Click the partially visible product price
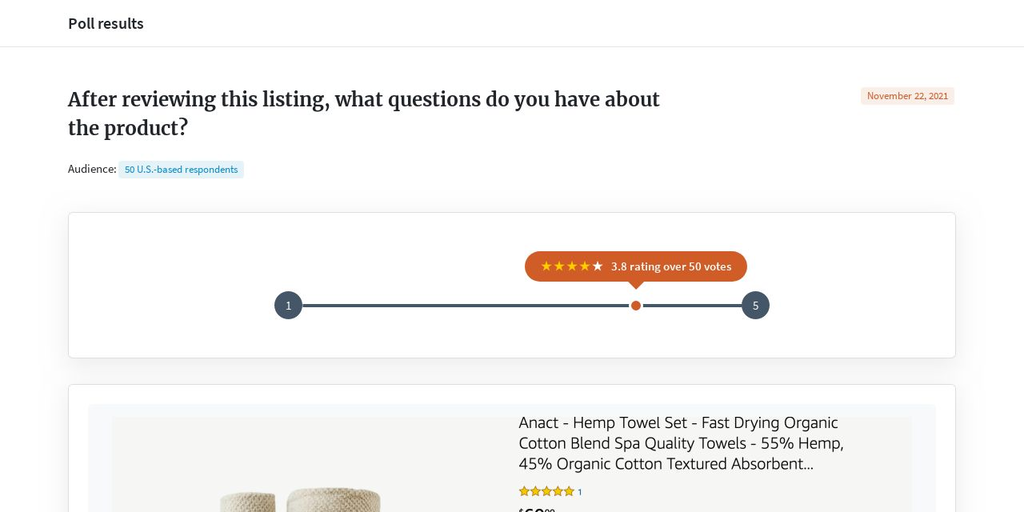The height and width of the screenshot is (512, 1024). [x=536, y=509]
